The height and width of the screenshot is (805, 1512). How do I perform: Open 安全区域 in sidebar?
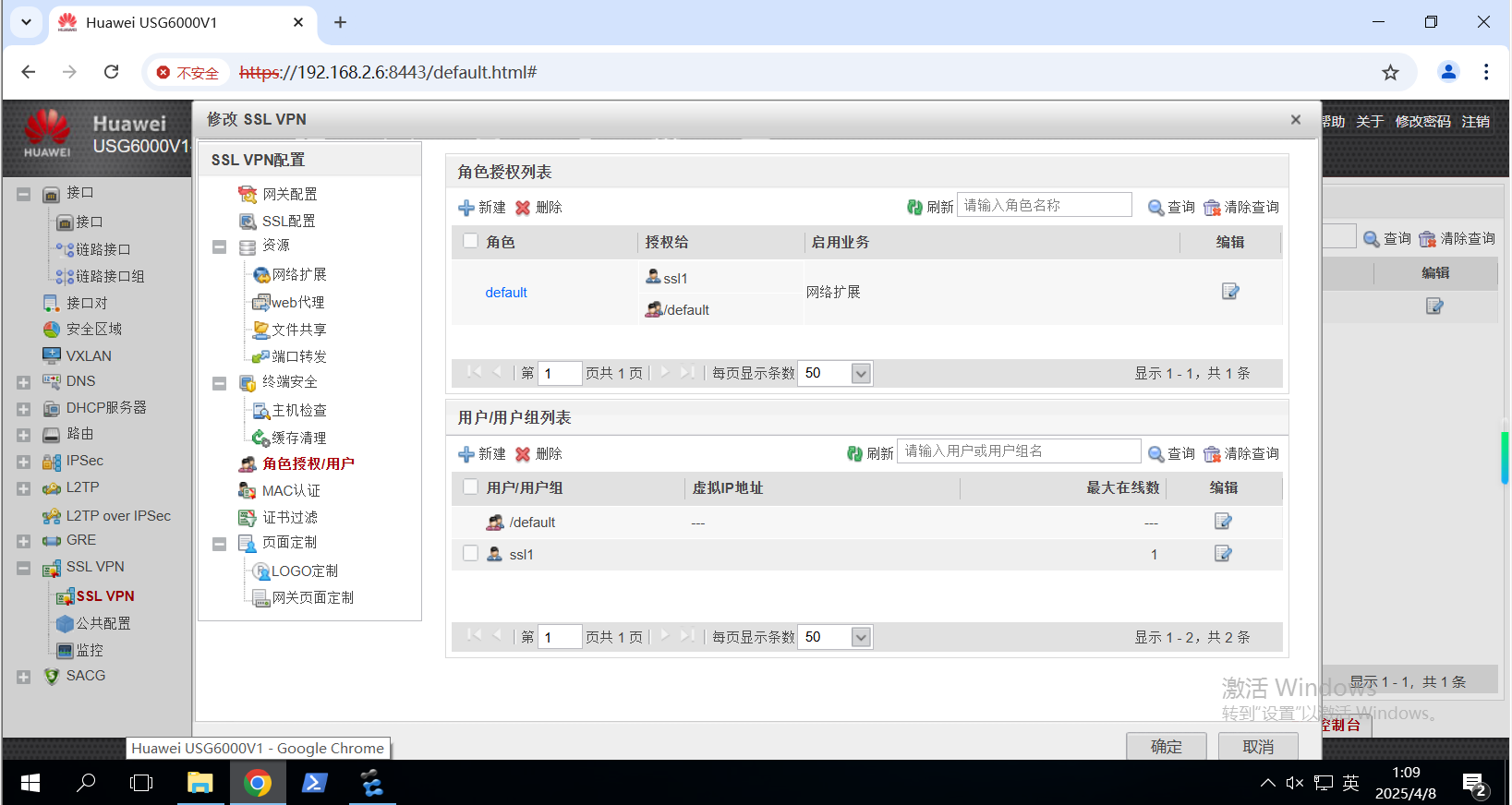(x=82, y=330)
